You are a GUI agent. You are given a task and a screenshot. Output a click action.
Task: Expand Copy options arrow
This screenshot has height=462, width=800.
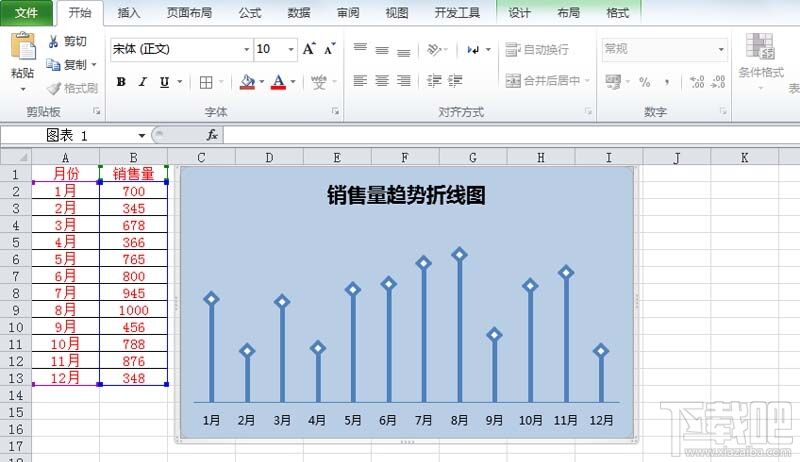pyautogui.click(x=94, y=65)
